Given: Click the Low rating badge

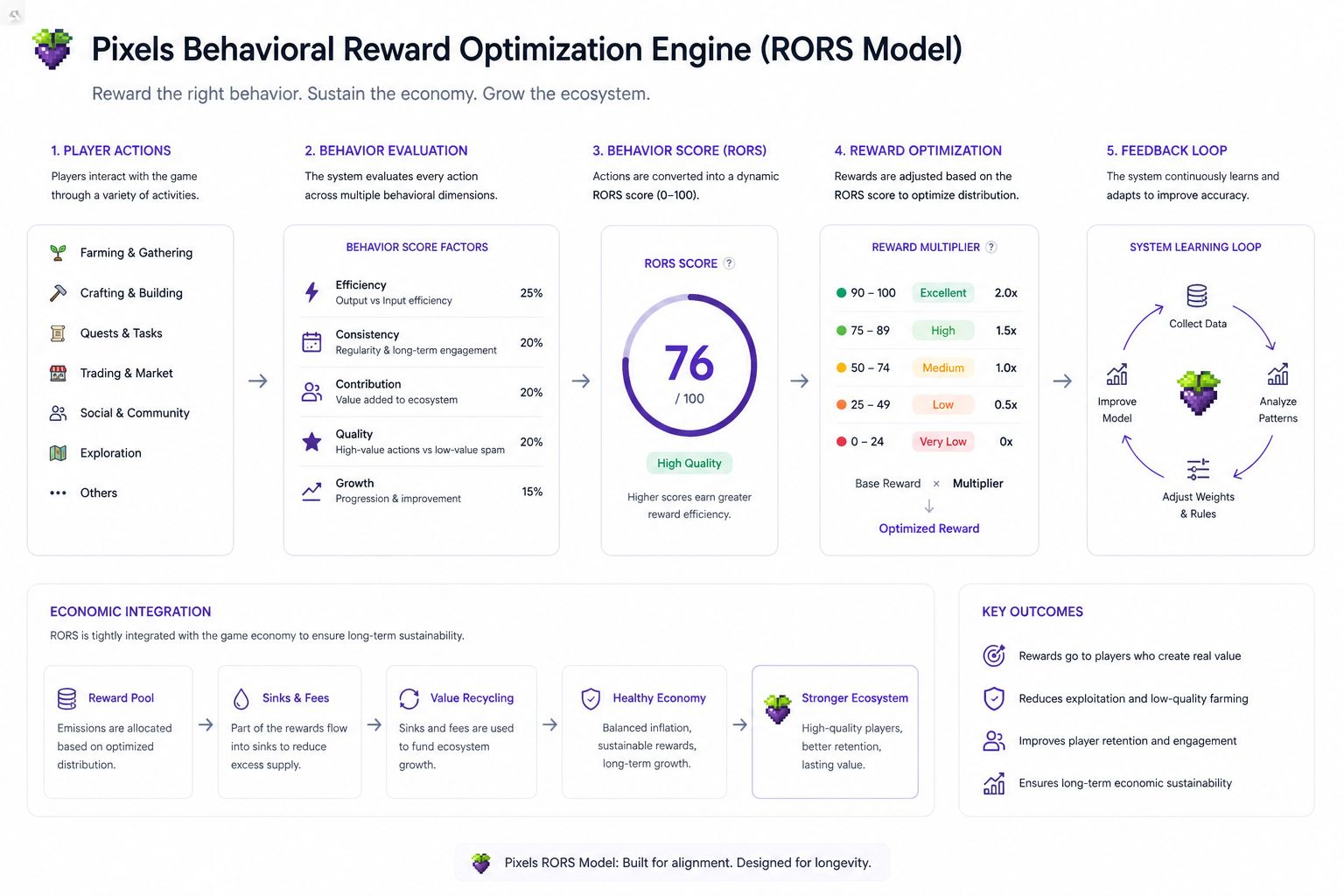Looking at the screenshot, I should tap(943, 405).
